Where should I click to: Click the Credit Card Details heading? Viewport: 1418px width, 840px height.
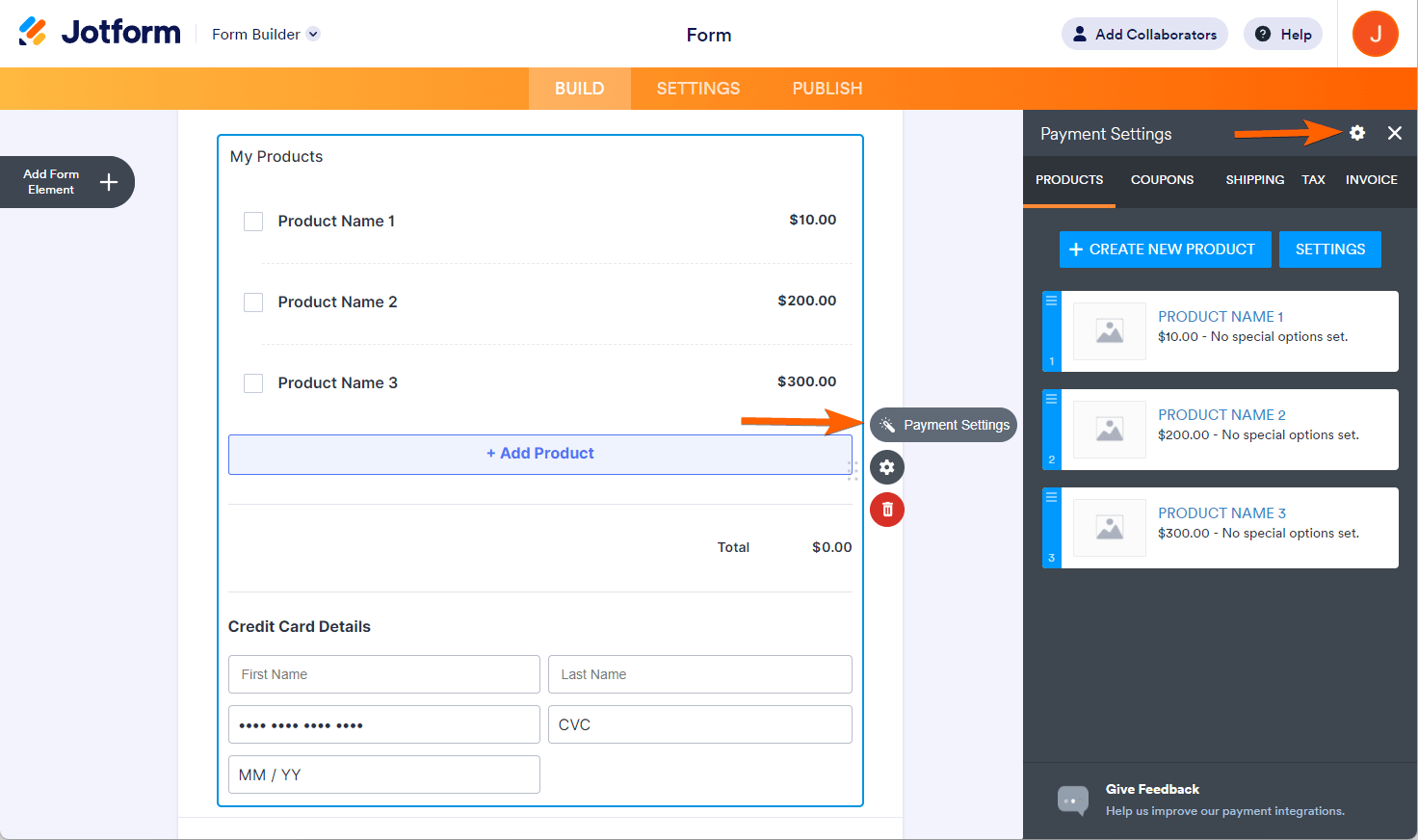pyautogui.click(x=300, y=626)
